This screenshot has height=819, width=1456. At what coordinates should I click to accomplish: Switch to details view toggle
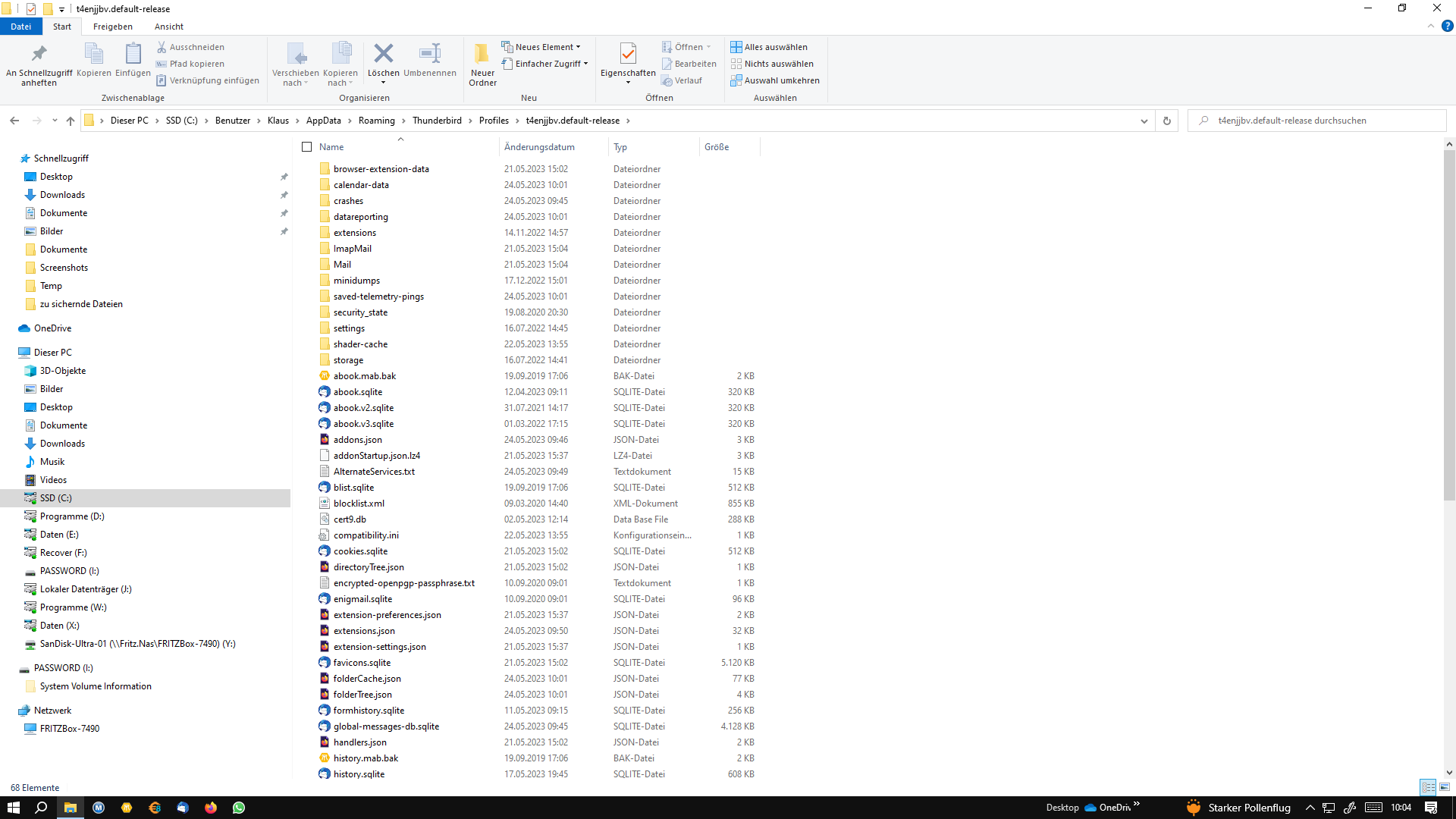click(x=1428, y=787)
